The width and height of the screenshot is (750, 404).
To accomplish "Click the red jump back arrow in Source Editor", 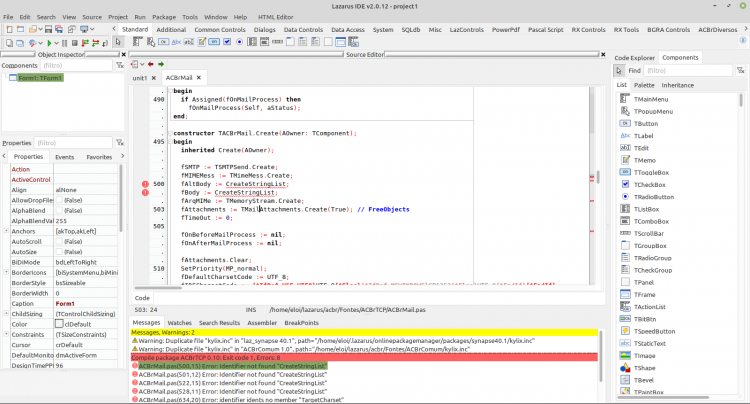I will pyautogui.click(x=151, y=64).
